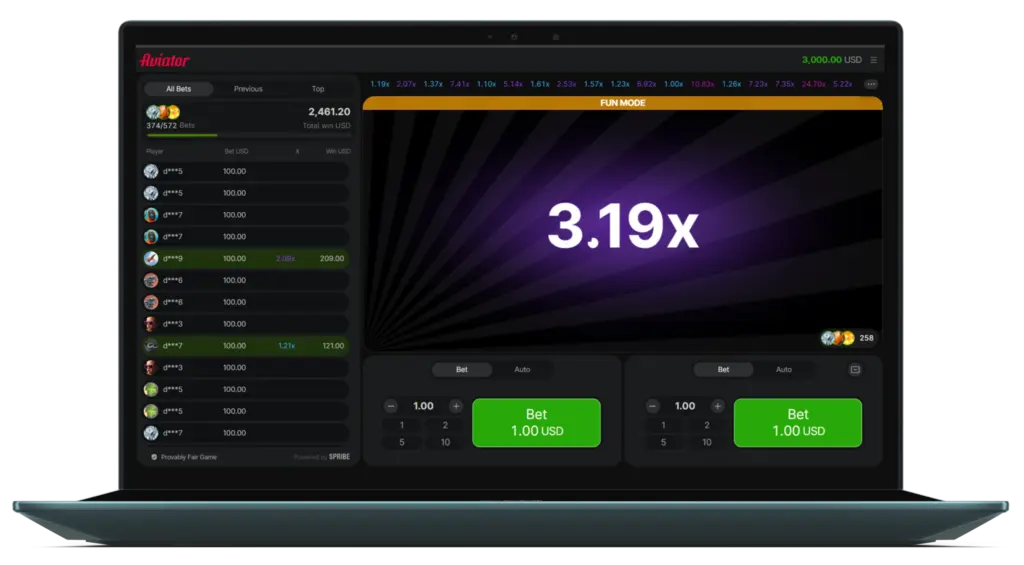Place the green Bet in first bet panel

pos(536,423)
